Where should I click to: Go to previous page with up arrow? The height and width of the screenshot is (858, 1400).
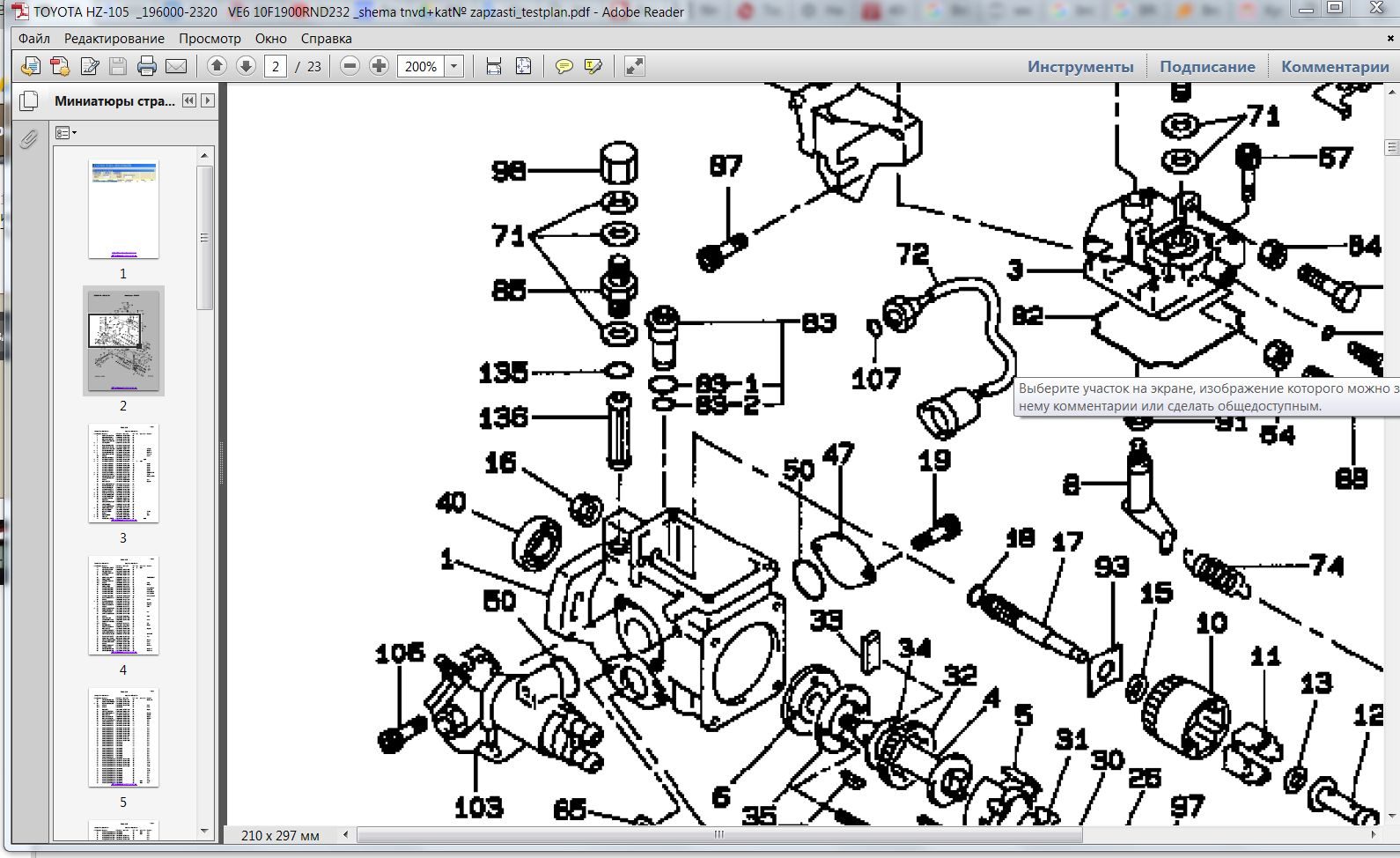point(217,66)
